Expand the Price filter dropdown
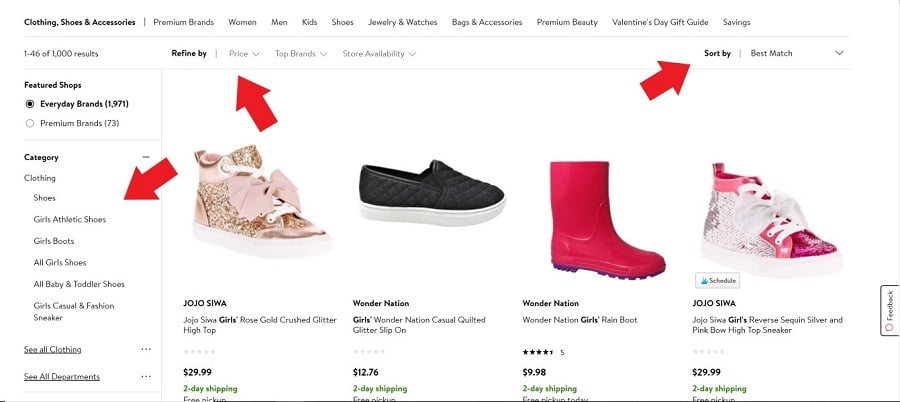Image resolution: width=900 pixels, height=402 pixels. click(x=244, y=54)
